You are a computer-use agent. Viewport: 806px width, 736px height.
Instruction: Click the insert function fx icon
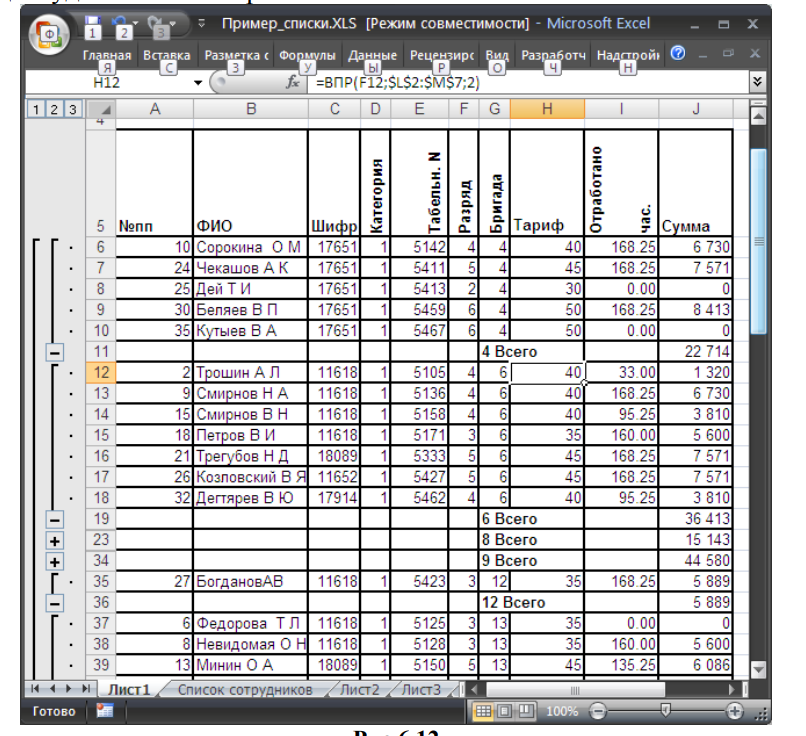[x=293, y=85]
